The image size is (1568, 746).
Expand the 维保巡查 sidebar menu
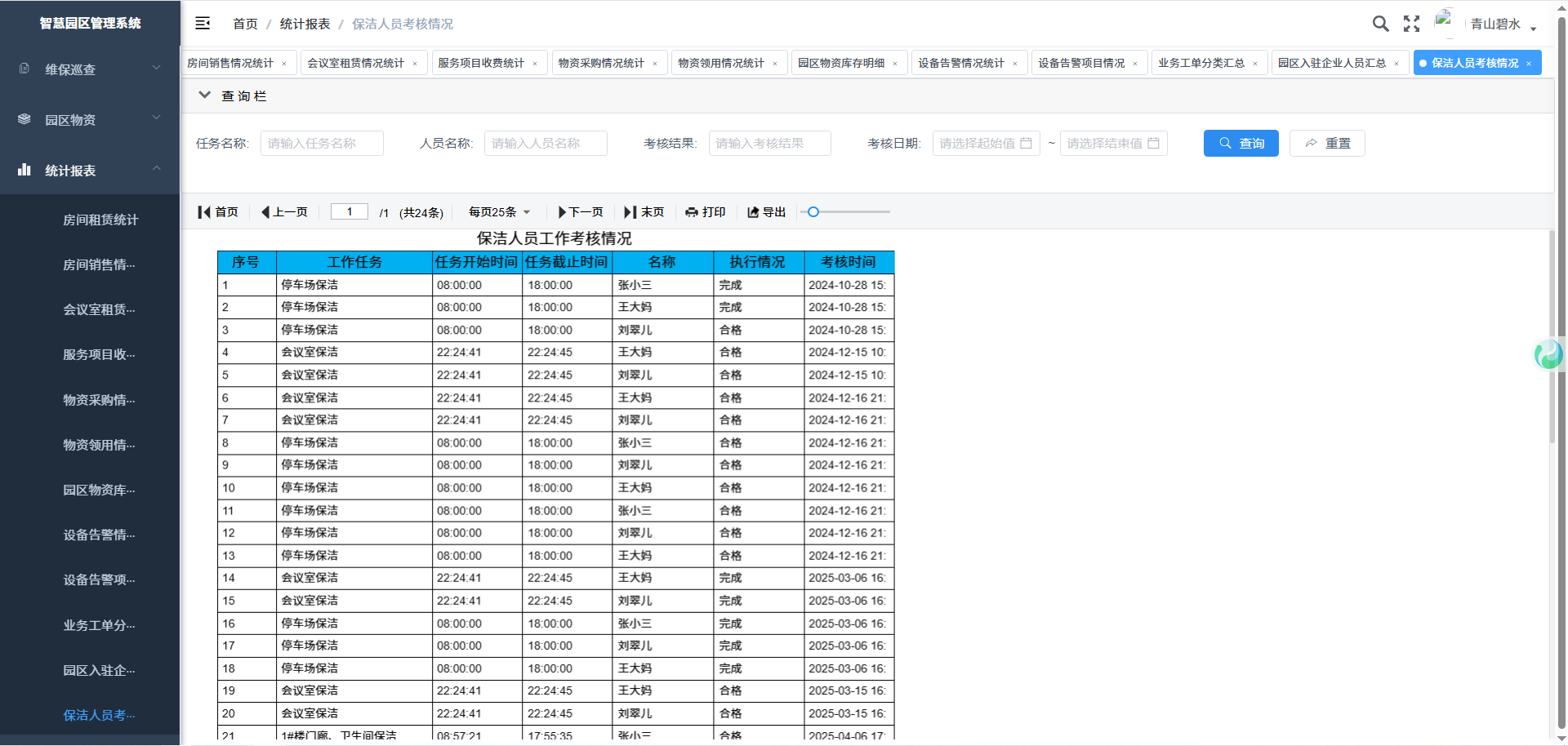(x=90, y=69)
